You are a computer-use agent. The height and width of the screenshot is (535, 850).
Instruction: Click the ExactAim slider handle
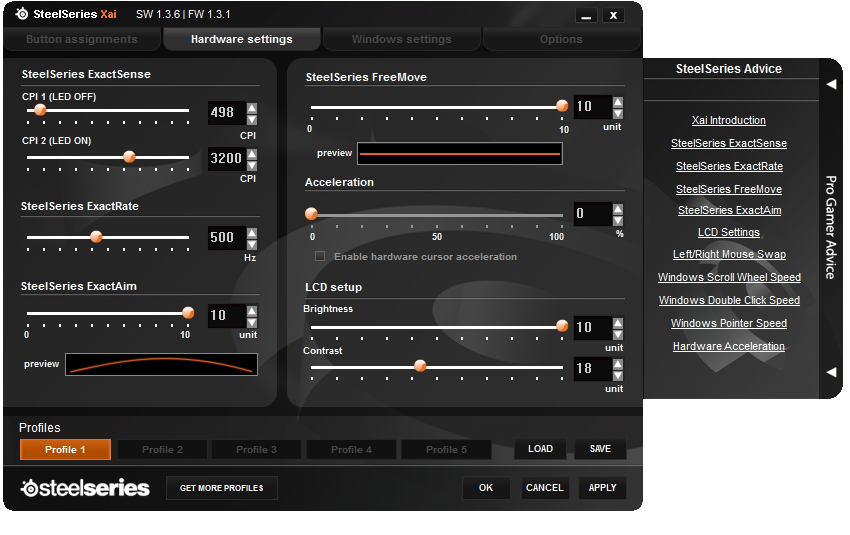point(188,313)
